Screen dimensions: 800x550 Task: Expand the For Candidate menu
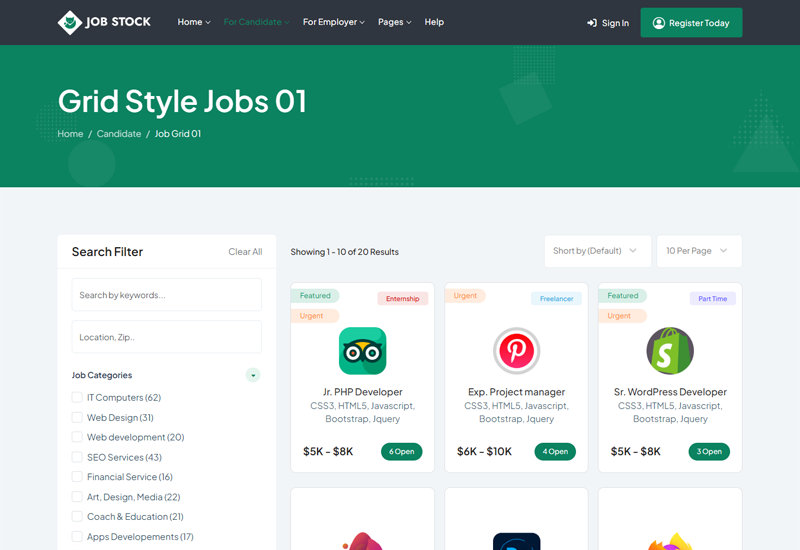click(x=256, y=22)
